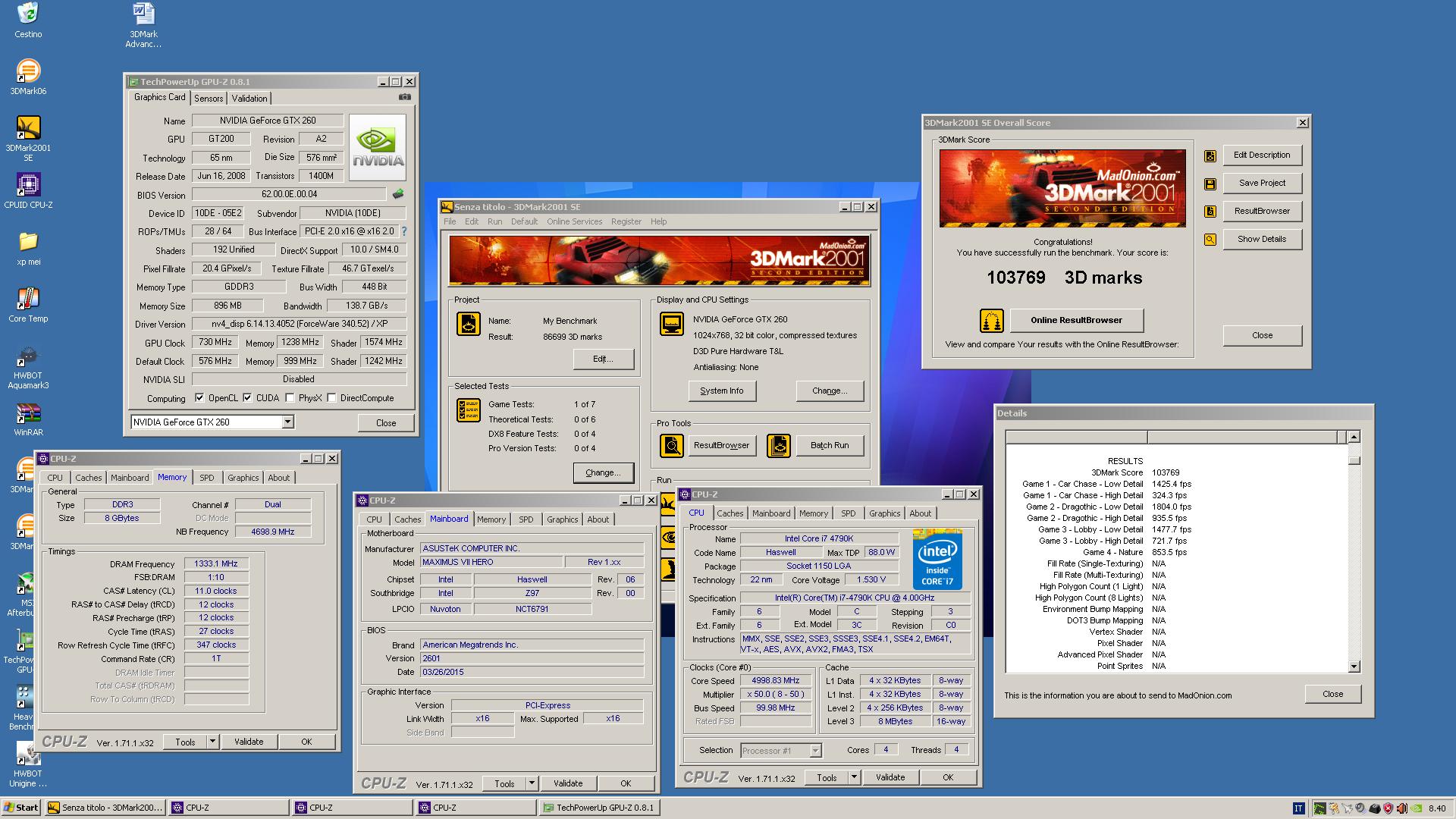
Task: Select SPD tab in Memory CPU-Z window
Action: coord(207,478)
